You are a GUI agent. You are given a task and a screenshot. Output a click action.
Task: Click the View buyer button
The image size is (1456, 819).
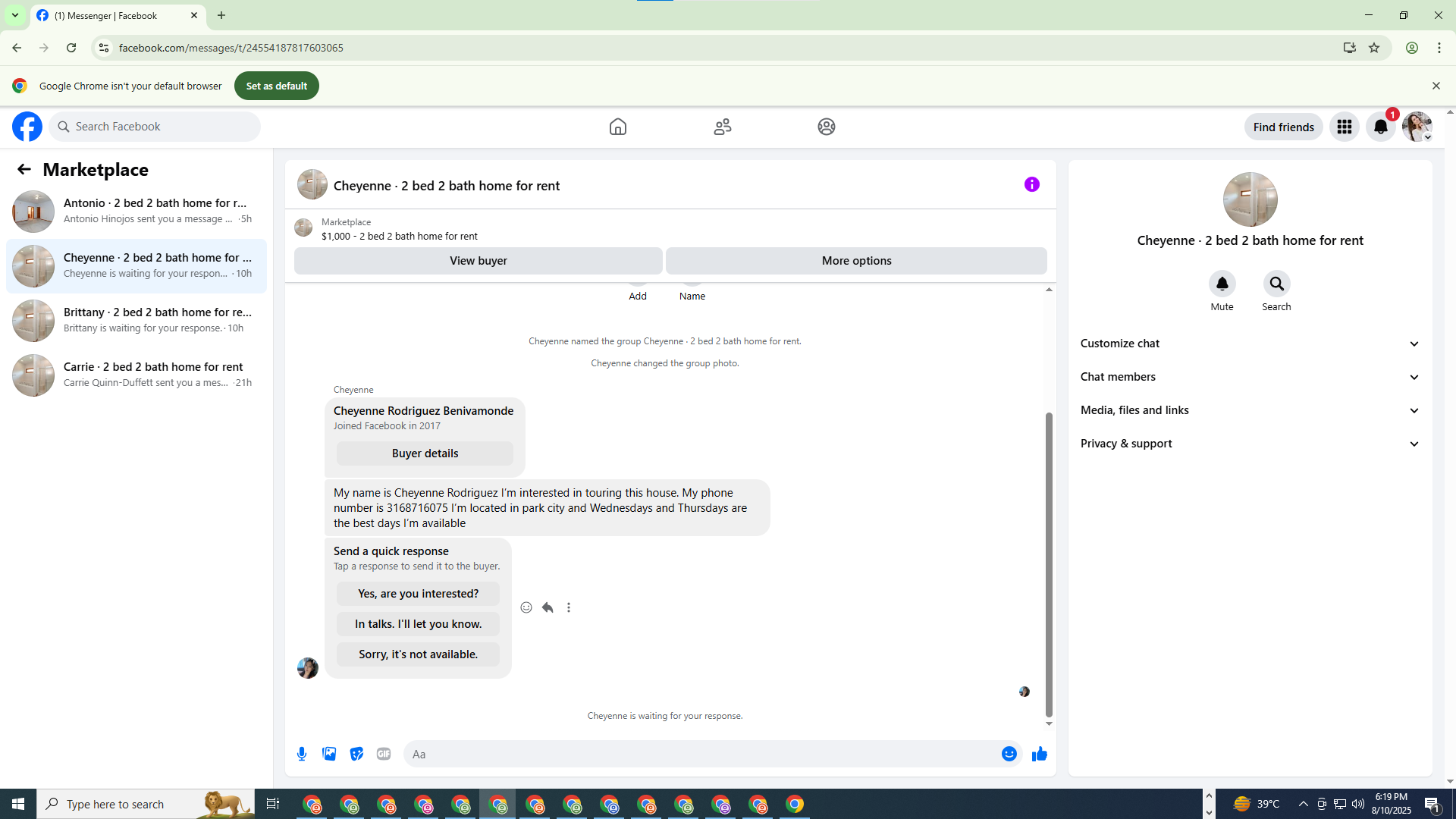click(478, 261)
